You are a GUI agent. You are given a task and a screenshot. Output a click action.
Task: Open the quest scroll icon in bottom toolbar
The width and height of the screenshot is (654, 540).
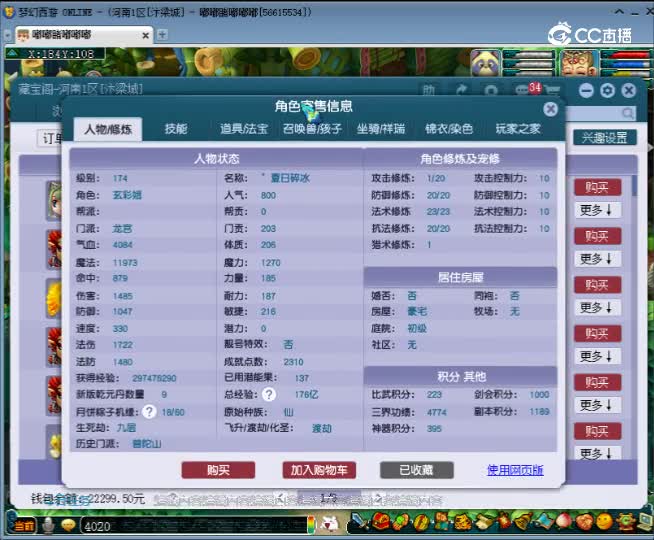(x=483, y=521)
